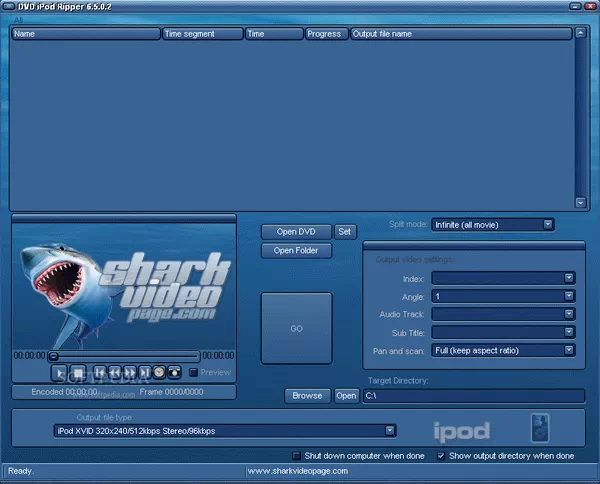Image resolution: width=600 pixels, height=484 pixels.
Task: Click Open next to Target Directory
Action: (346, 396)
